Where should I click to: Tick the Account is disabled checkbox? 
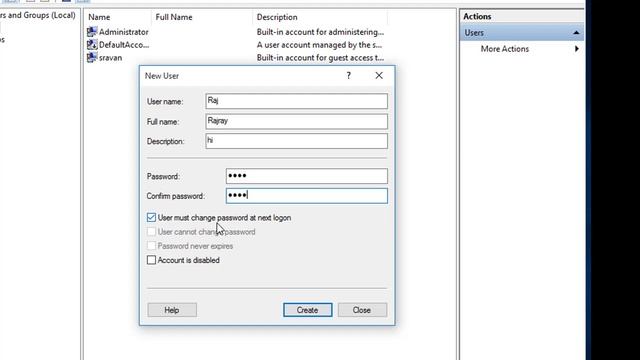tap(151, 260)
